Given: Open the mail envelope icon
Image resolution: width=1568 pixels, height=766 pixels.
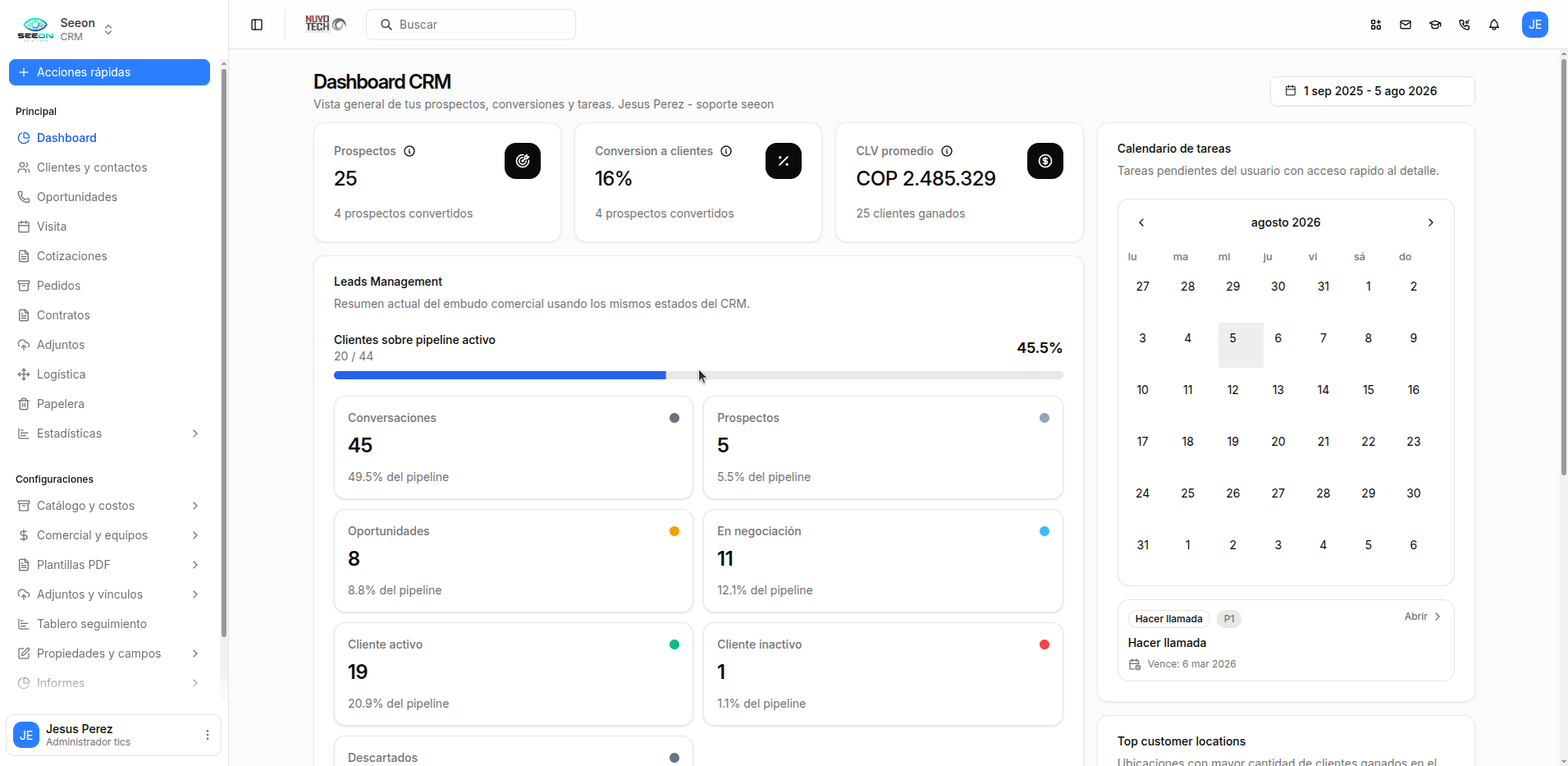Looking at the screenshot, I should point(1406,25).
